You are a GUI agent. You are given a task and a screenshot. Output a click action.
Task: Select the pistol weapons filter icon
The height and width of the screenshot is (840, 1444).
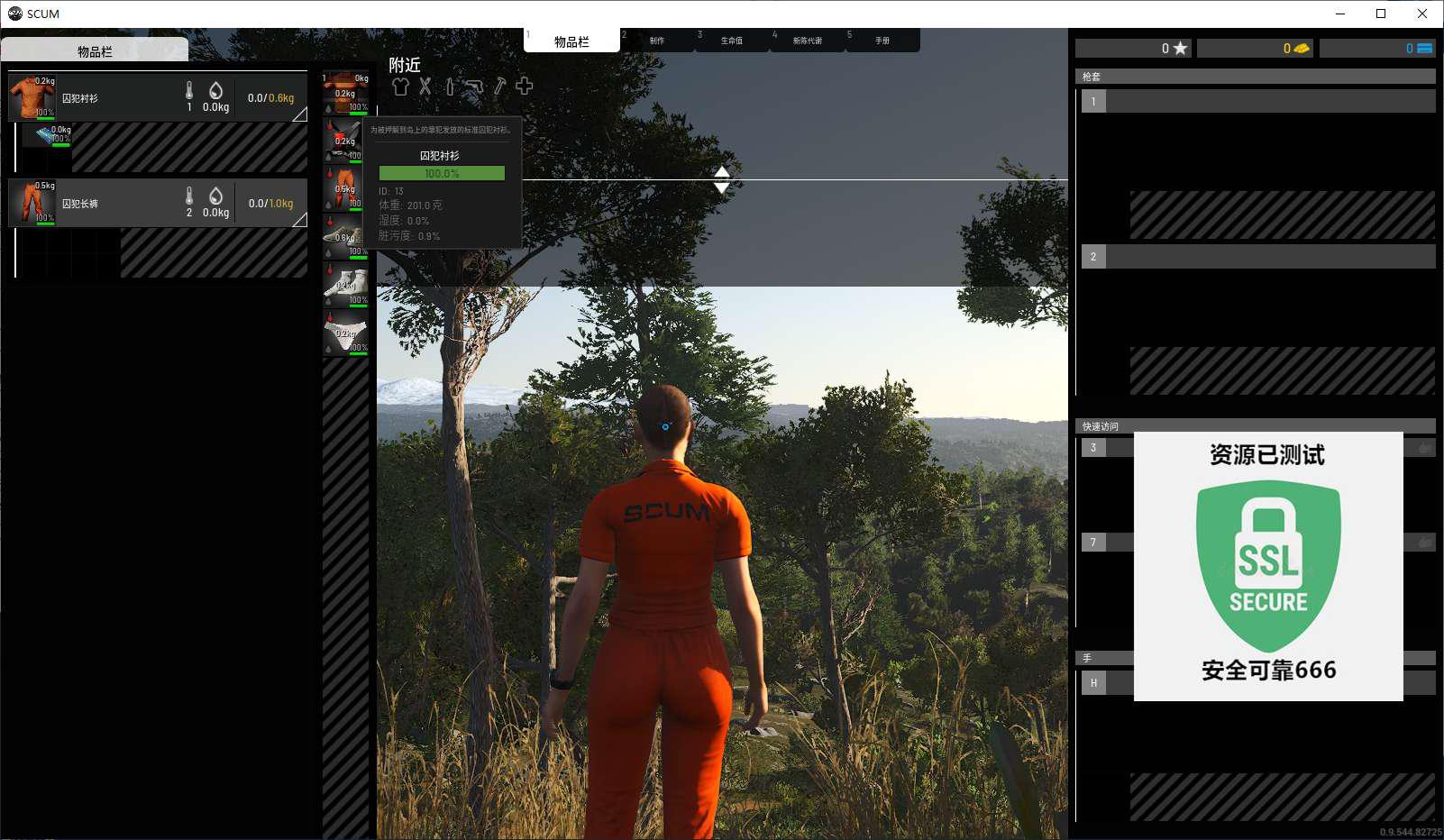[x=474, y=87]
